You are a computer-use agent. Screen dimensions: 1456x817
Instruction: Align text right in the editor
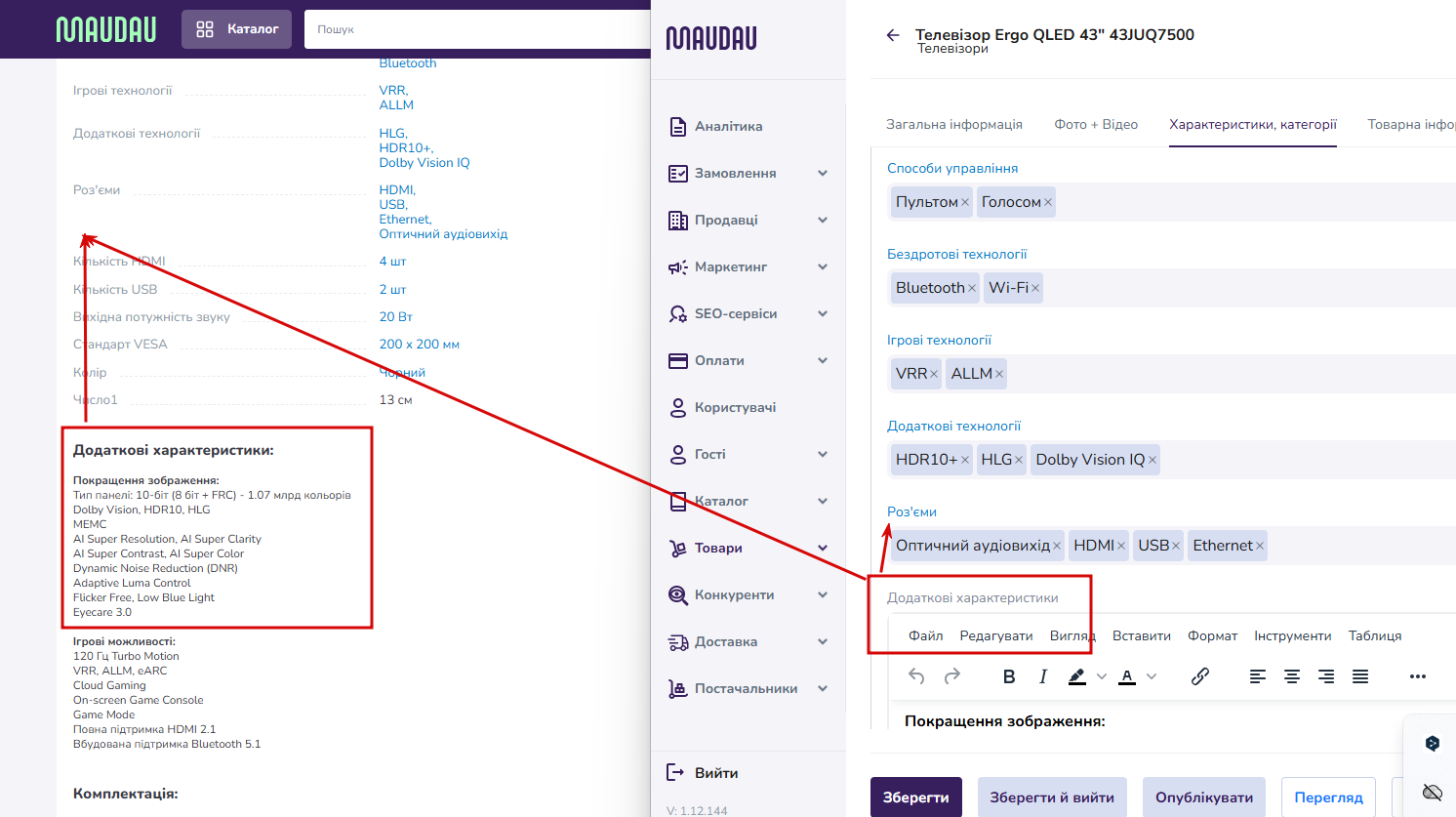1326,676
